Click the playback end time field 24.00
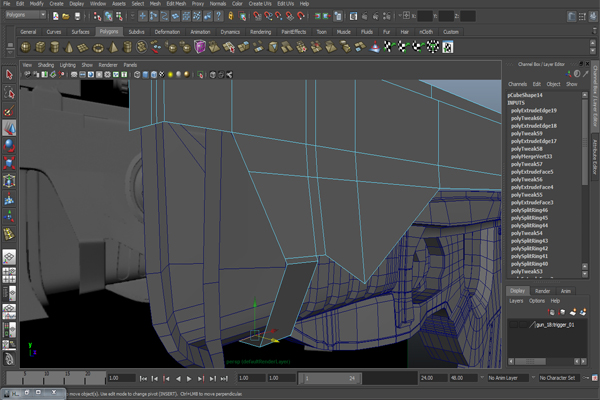The width and height of the screenshot is (600, 400). click(434, 378)
